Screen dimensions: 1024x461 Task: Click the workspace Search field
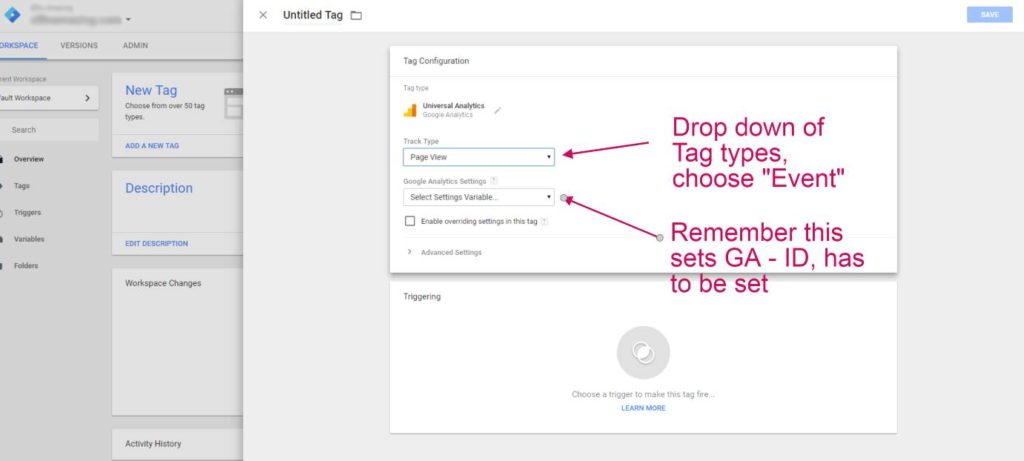point(49,130)
